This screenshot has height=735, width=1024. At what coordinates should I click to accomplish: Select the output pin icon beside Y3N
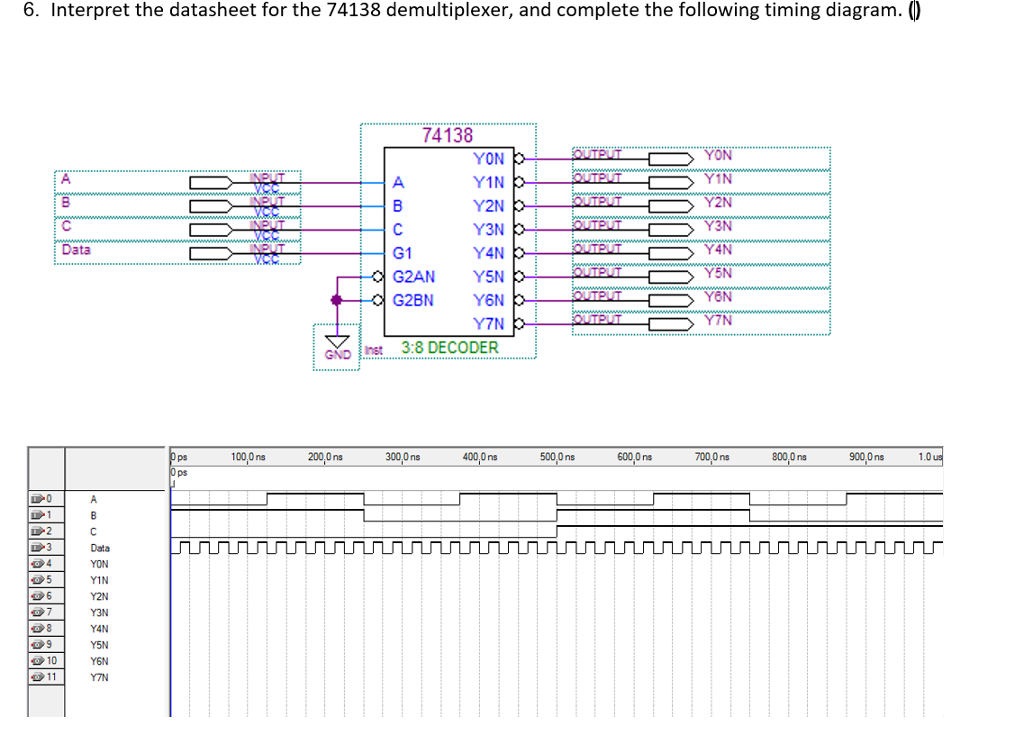coord(669,230)
